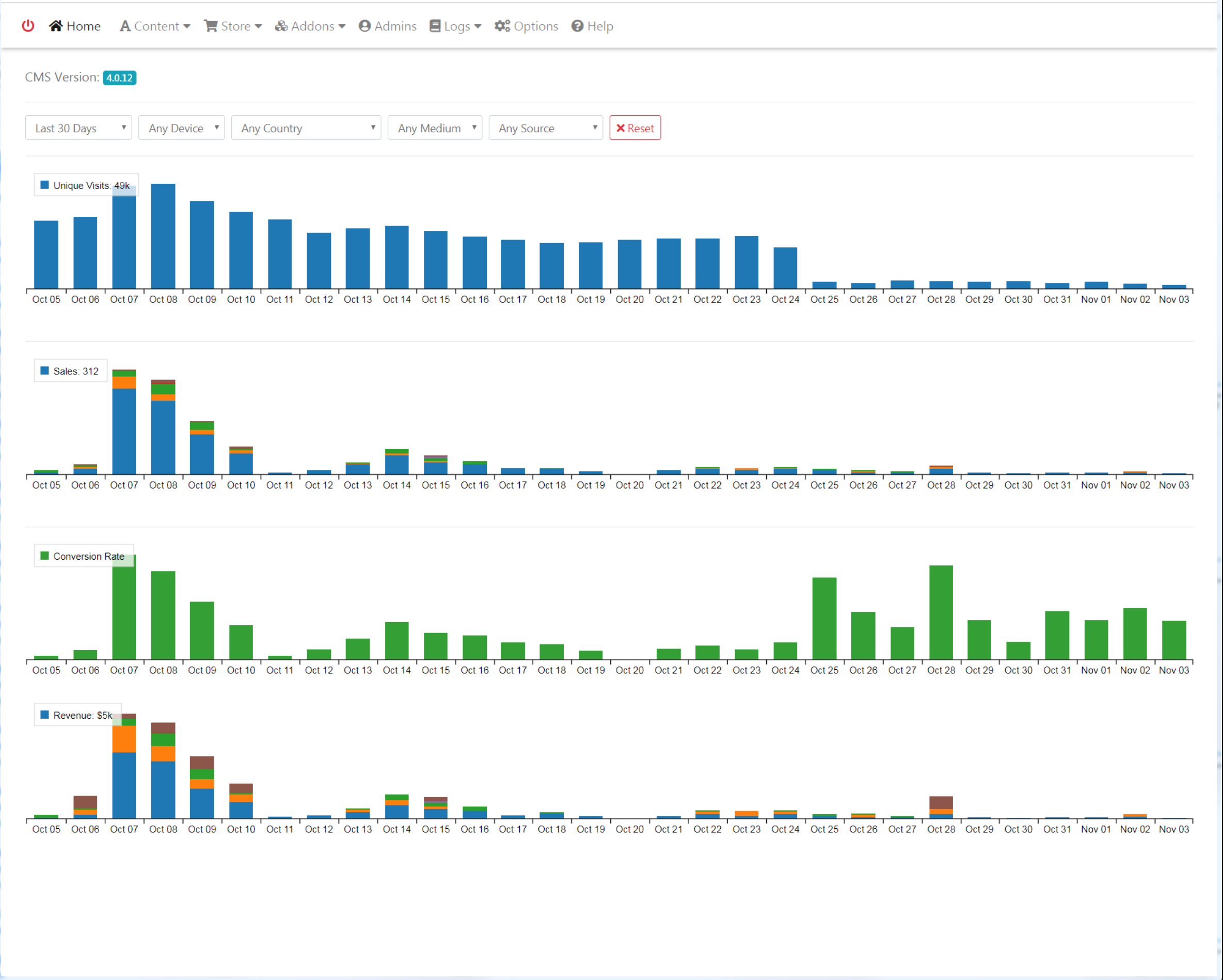
Task: Click the Revenue legend blue color swatch
Action: [x=45, y=715]
